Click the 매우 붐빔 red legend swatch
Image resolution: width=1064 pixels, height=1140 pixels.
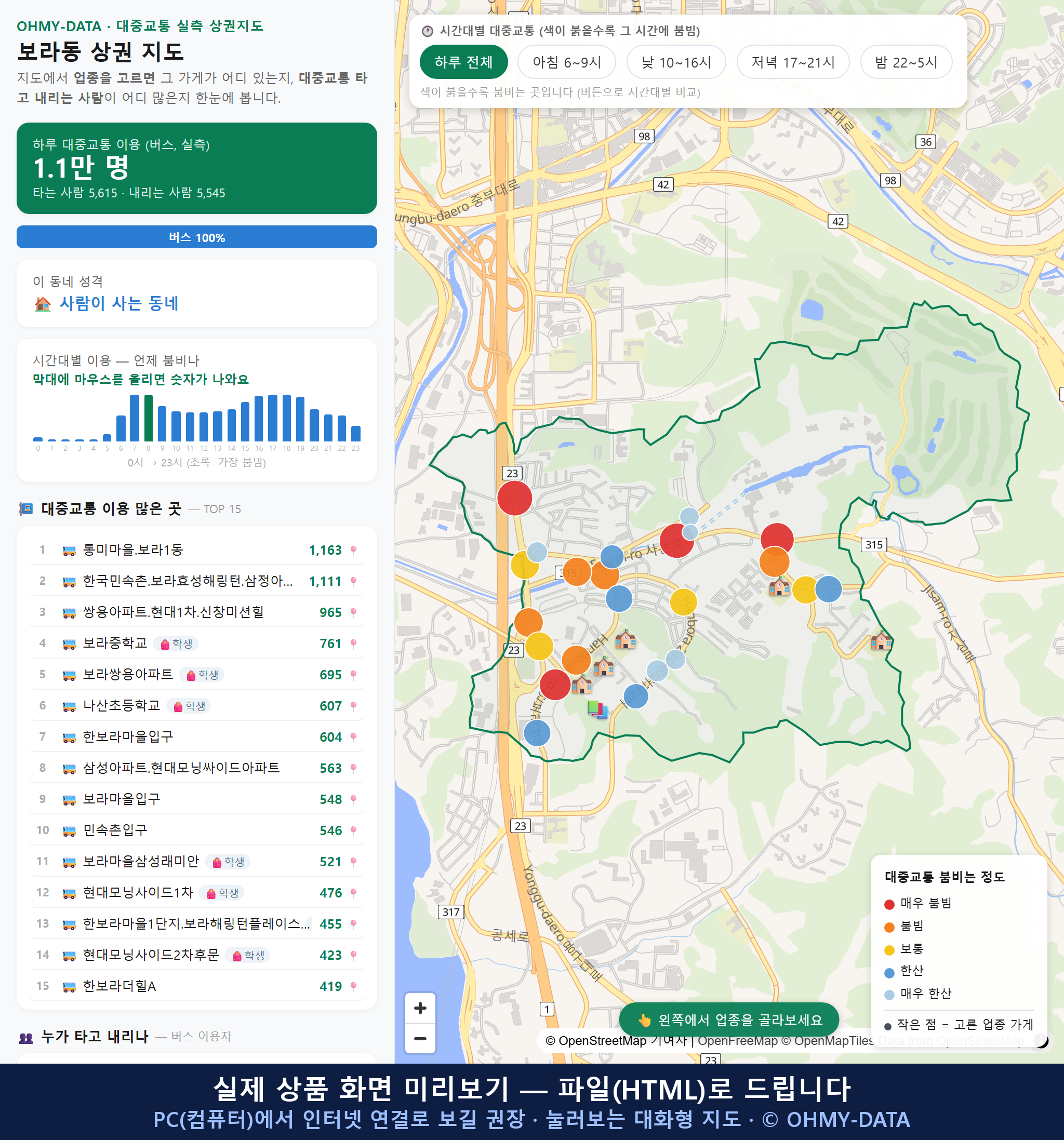click(x=889, y=905)
